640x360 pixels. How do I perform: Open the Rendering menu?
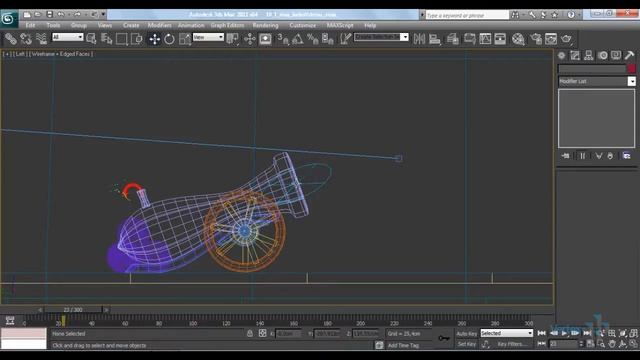pyautogui.click(x=265, y=25)
